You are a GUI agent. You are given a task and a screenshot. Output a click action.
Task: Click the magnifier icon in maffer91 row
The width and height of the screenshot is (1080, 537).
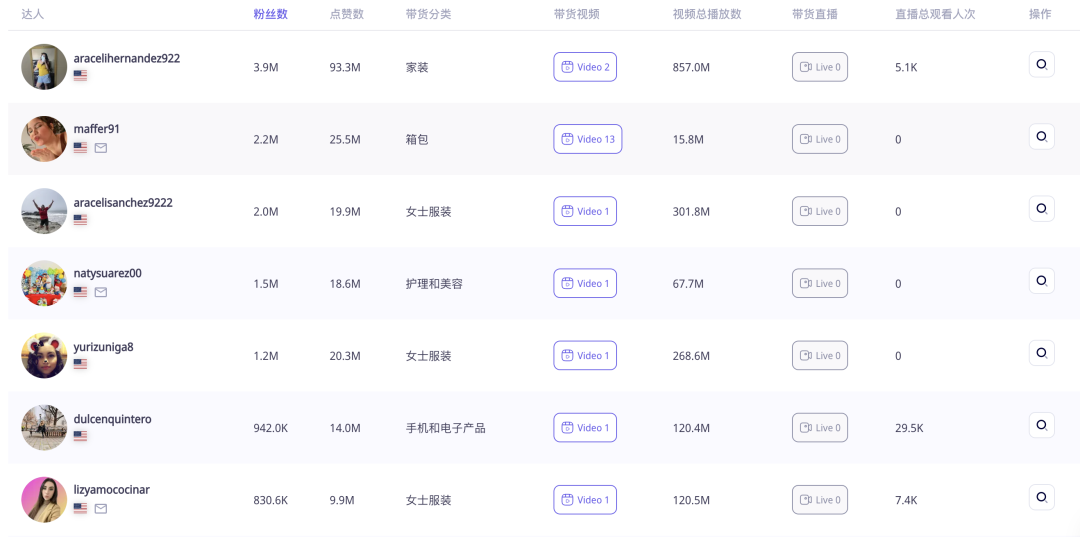coord(1041,136)
